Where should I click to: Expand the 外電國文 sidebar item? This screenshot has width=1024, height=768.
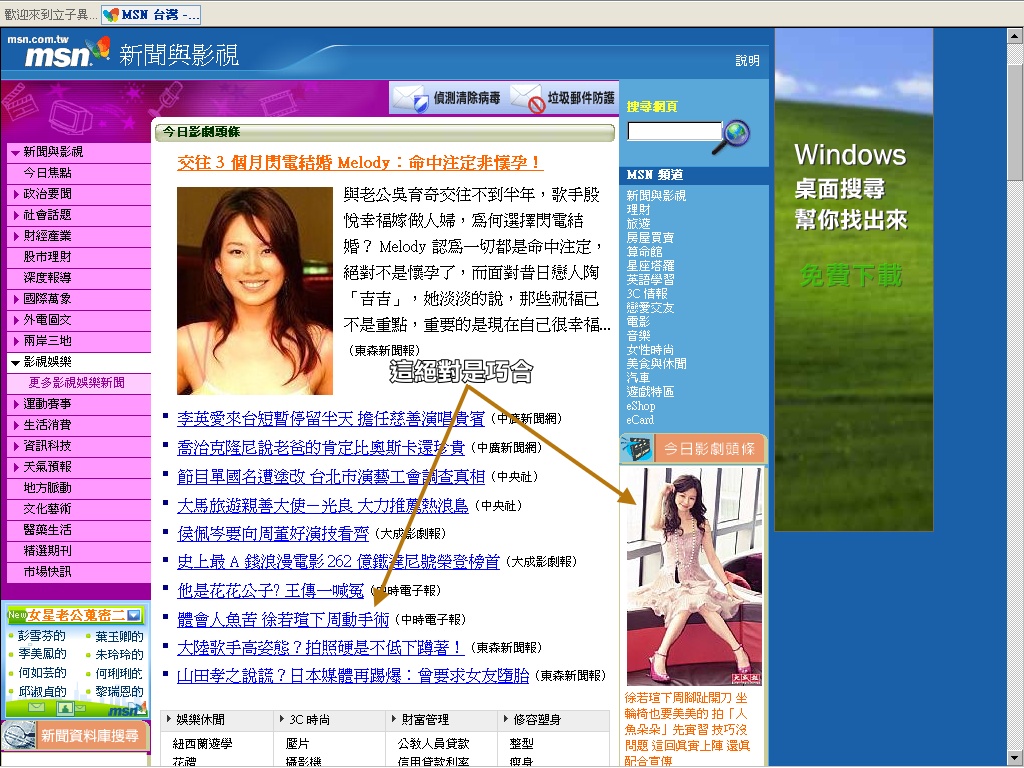pos(16,320)
